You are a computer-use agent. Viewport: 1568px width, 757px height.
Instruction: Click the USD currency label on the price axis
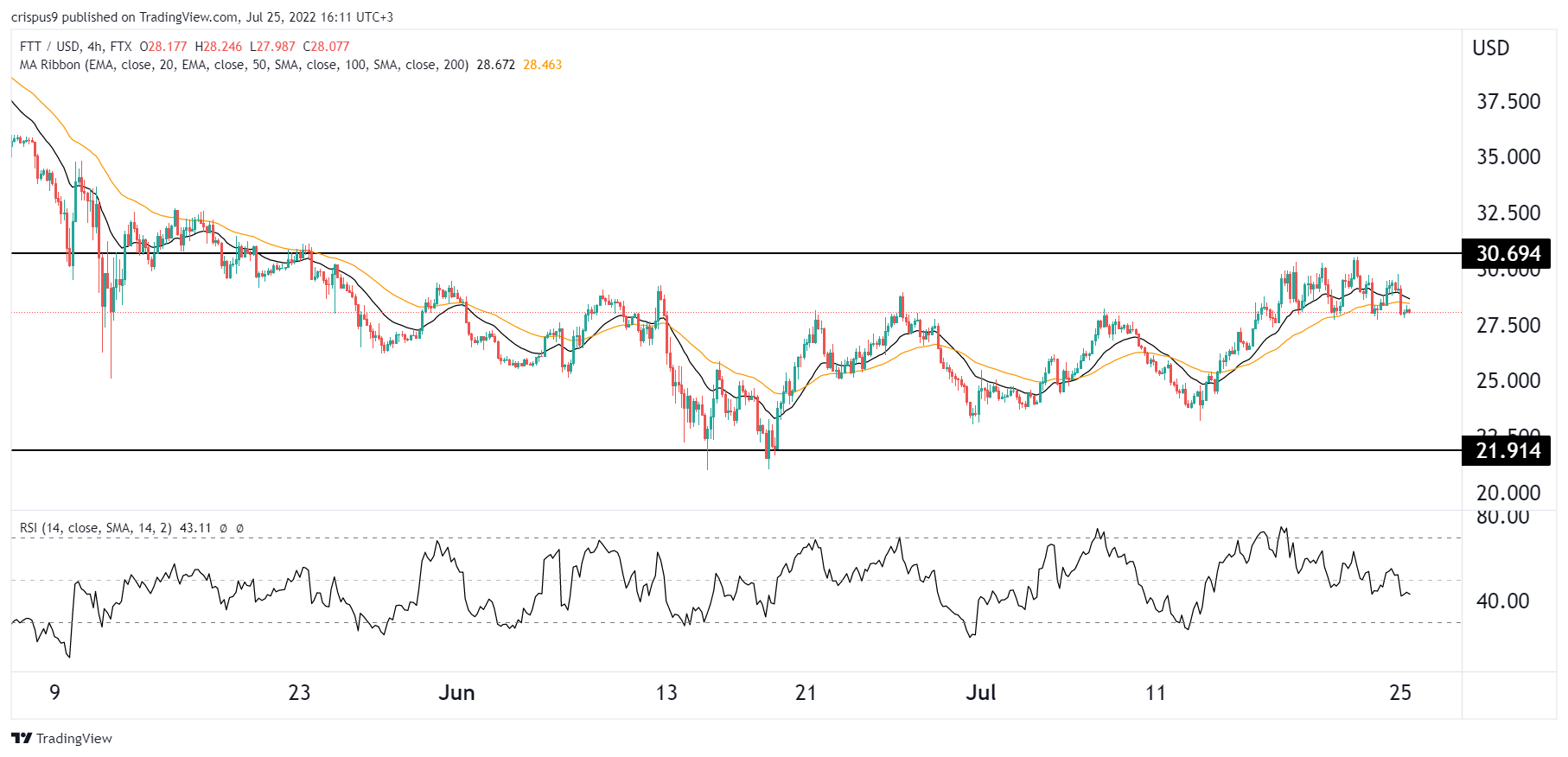coord(1491,48)
